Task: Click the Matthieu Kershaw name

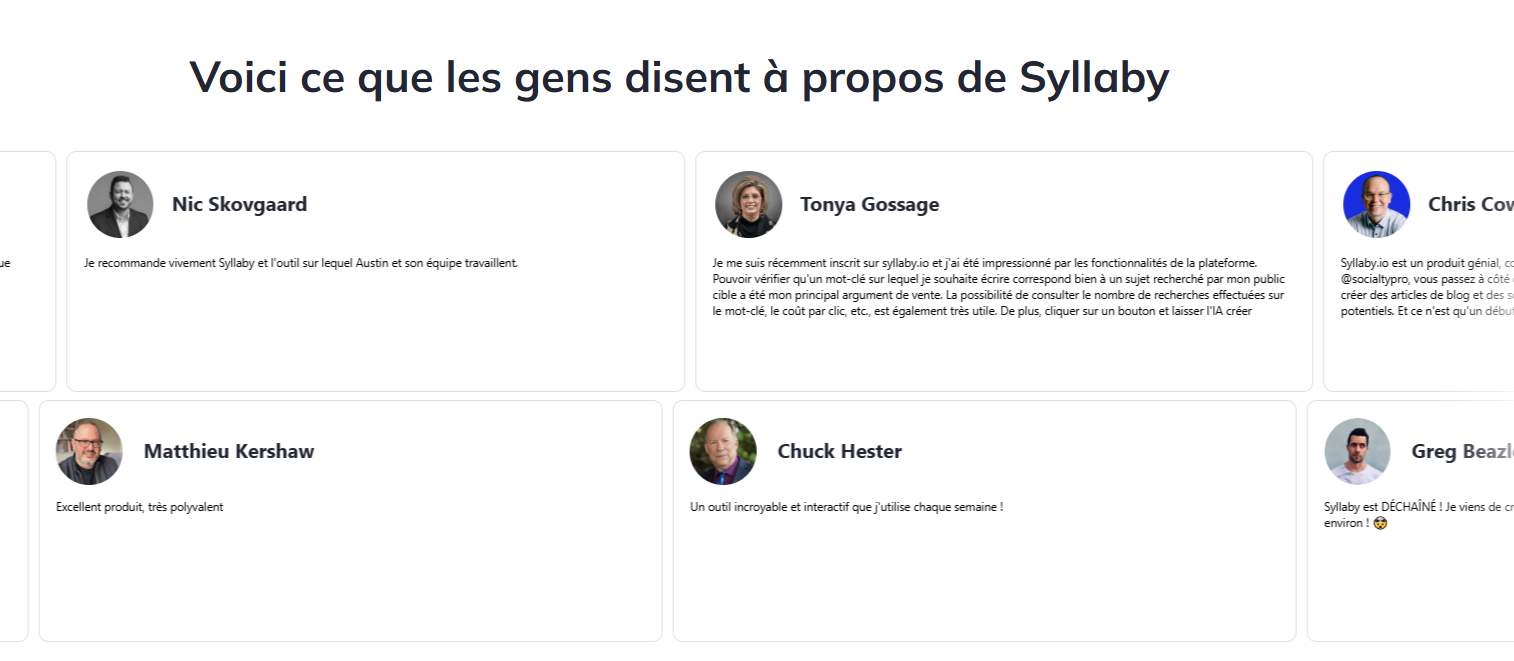Action: (228, 451)
